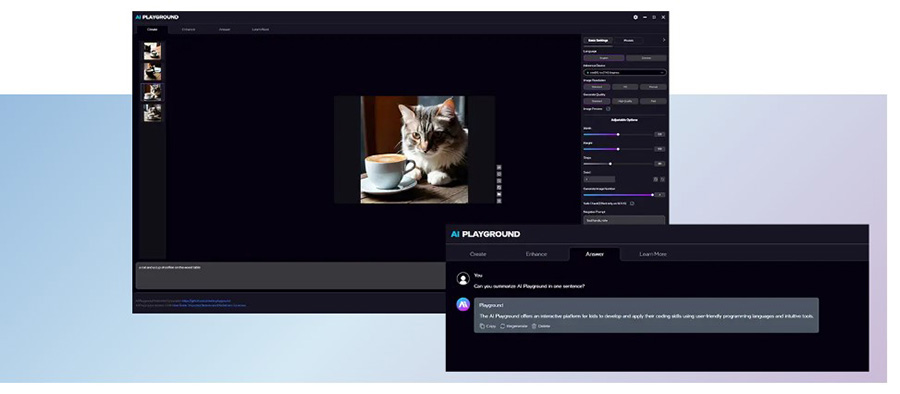Open the Enhance tab in front window
The image size is (900, 394).
coord(536,254)
